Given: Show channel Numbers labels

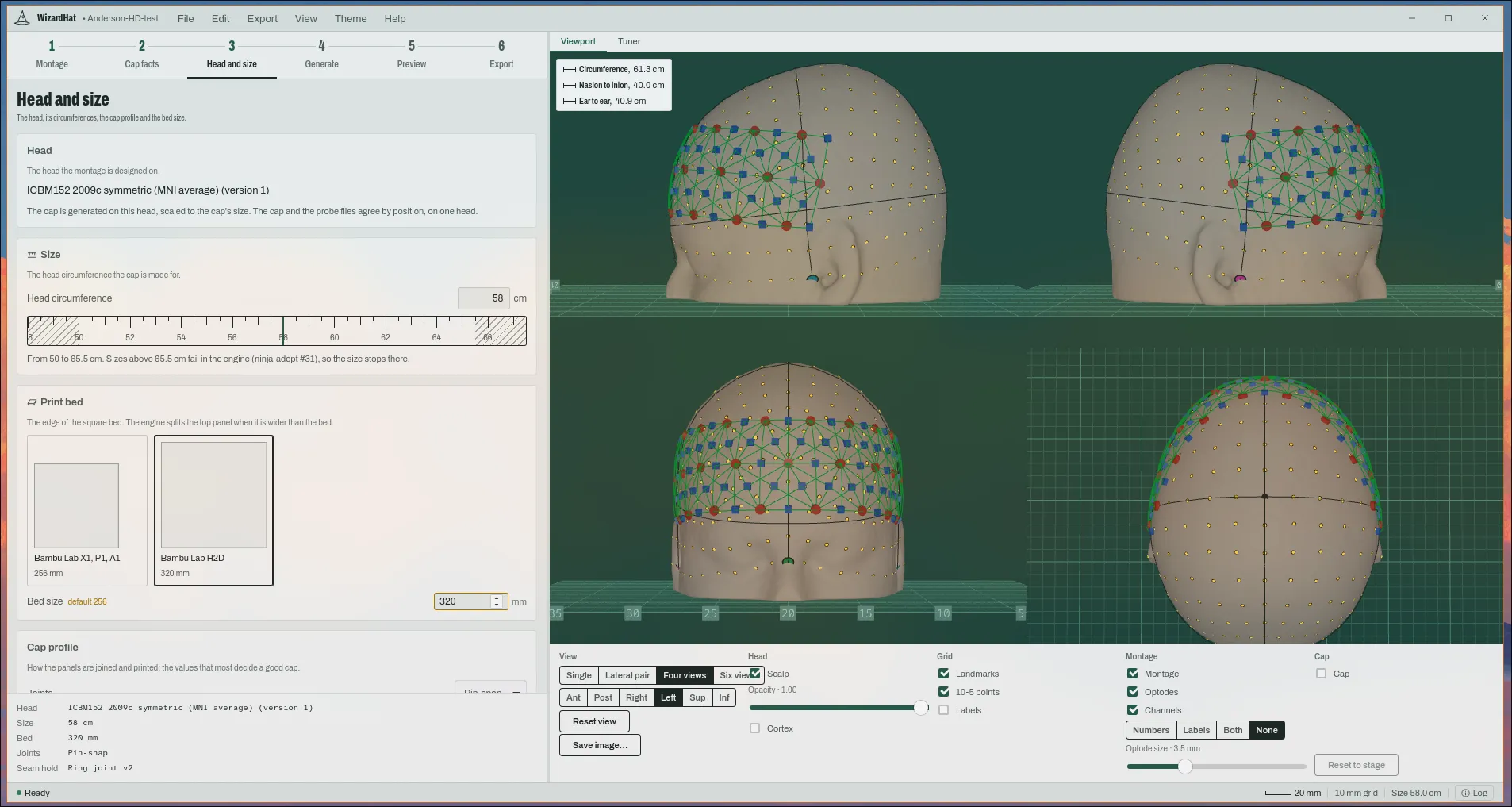Looking at the screenshot, I should (1151, 730).
